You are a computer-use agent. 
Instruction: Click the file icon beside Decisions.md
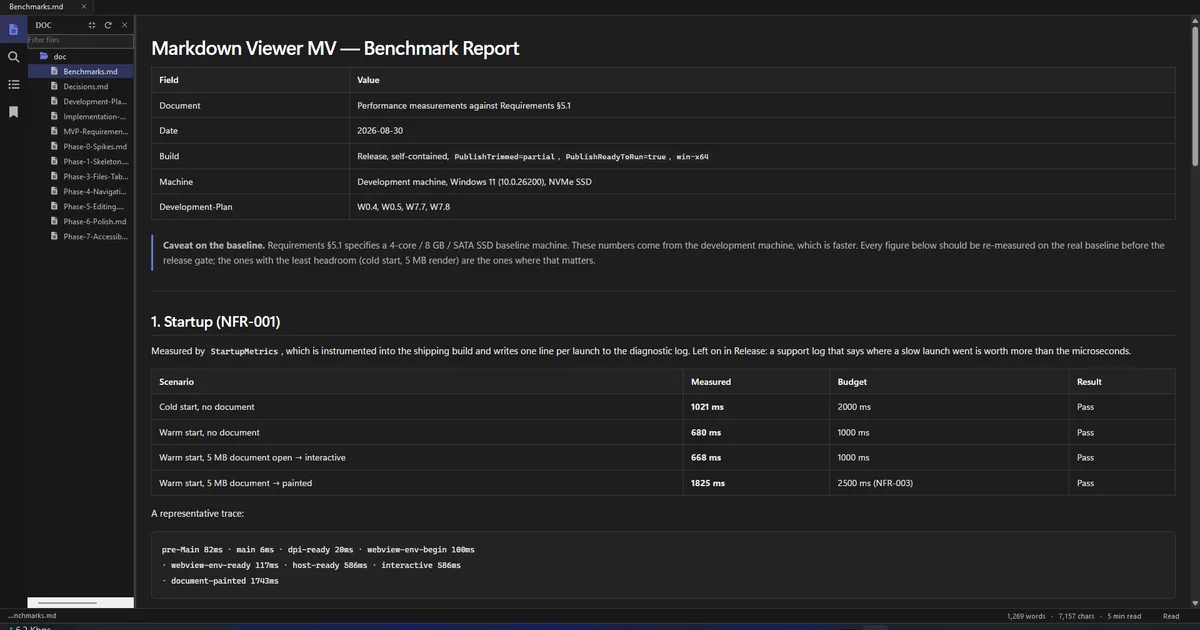click(55, 86)
